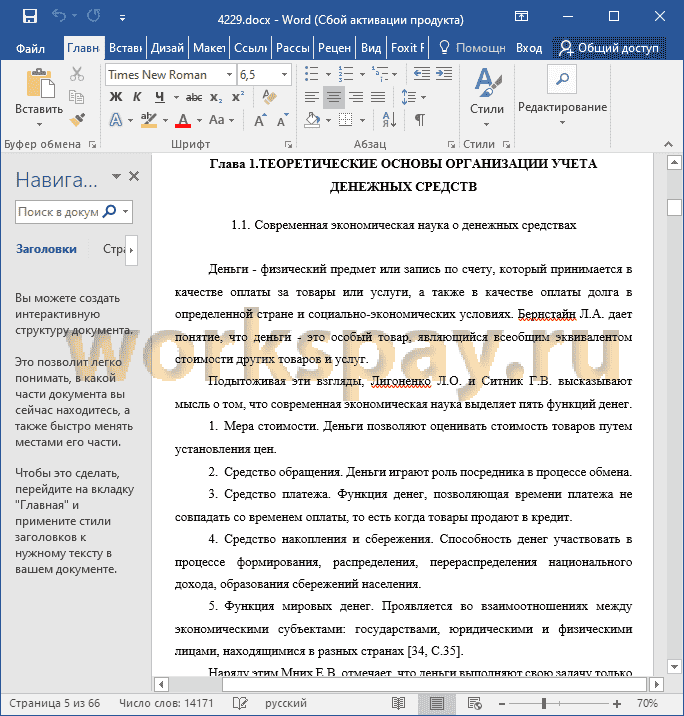The image size is (684, 716).
Task: Open the Рецензирование ribbon tab
Action: [334, 48]
